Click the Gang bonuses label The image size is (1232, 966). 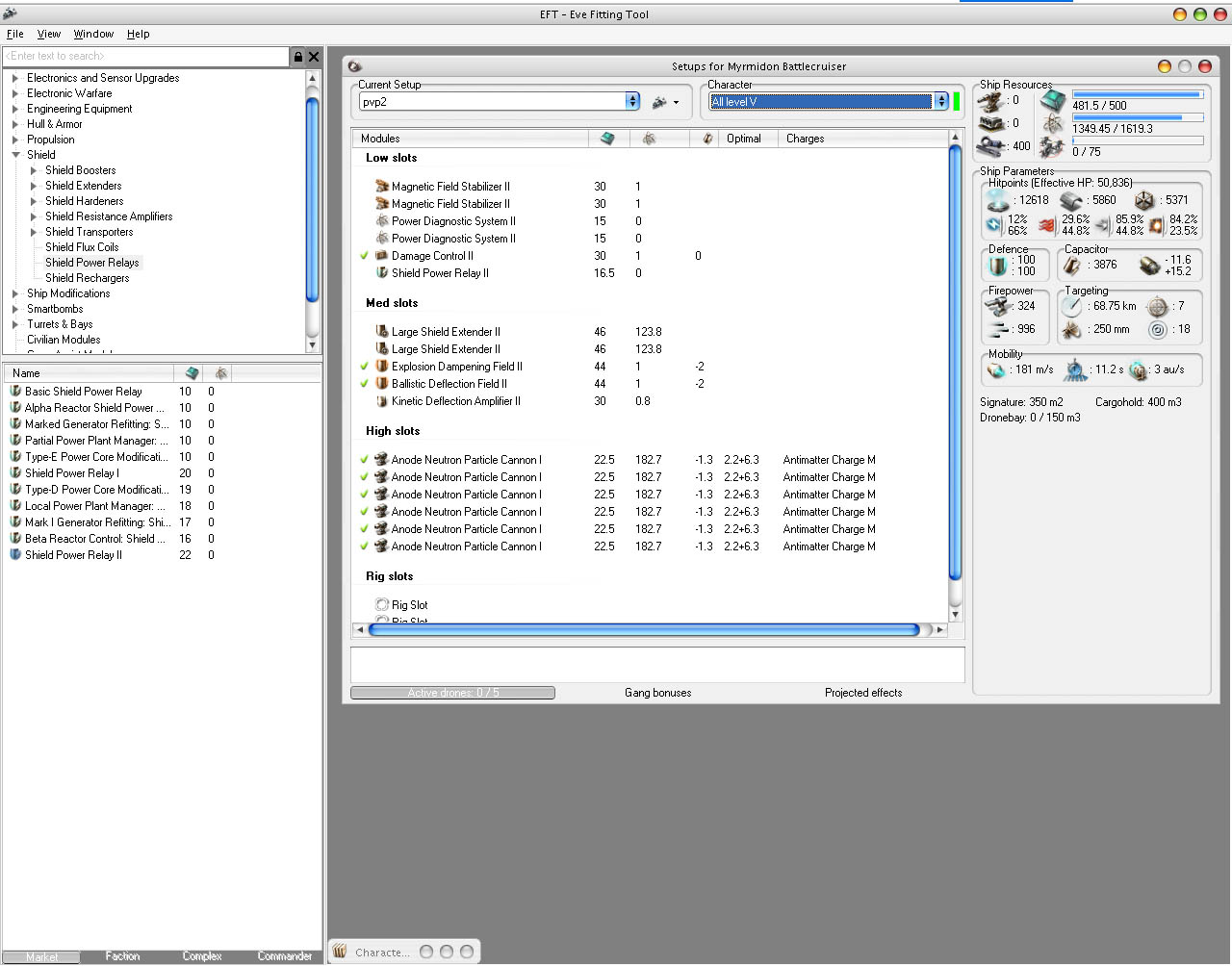[x=657, y=693]
